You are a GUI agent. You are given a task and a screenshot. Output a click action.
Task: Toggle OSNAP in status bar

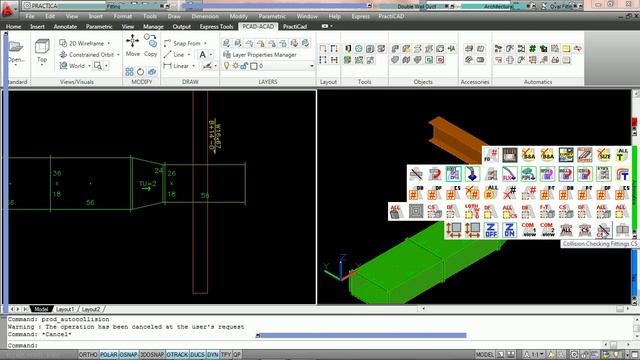(x=129, y=355)
